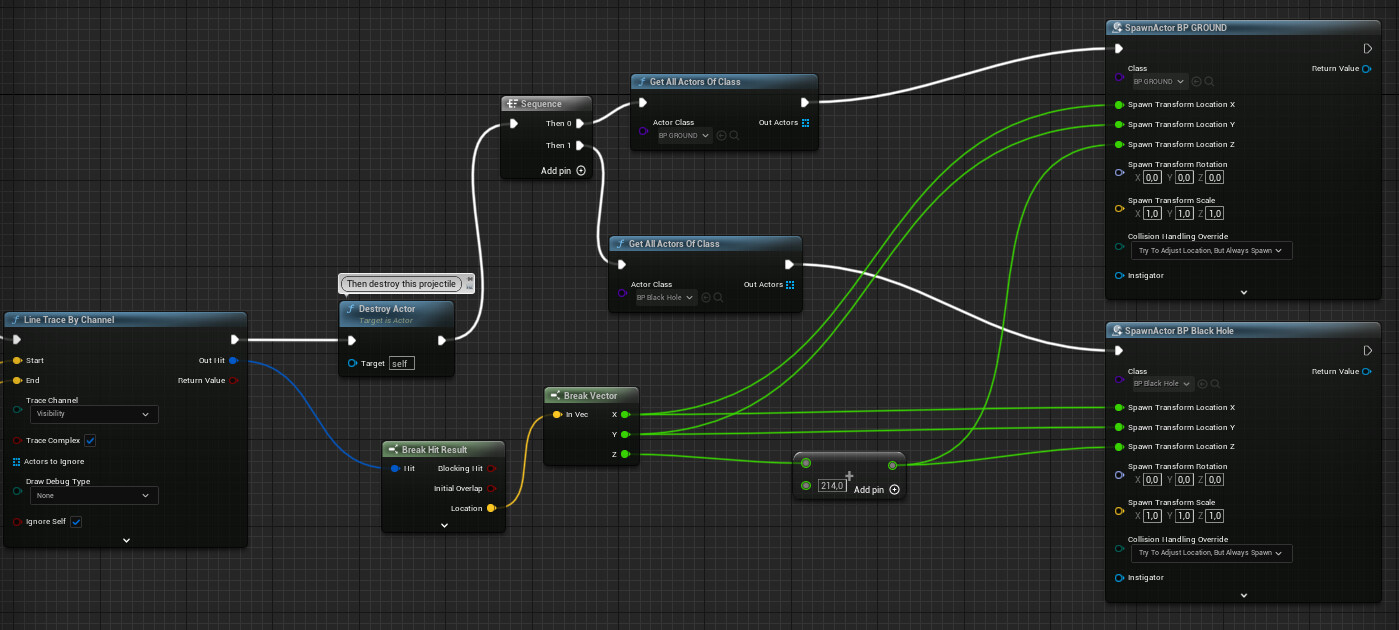Click Out Actors pin on BP Black Hole Get All Actors
This screenshot has width=1399, height=630.
[x=790, y=284]
